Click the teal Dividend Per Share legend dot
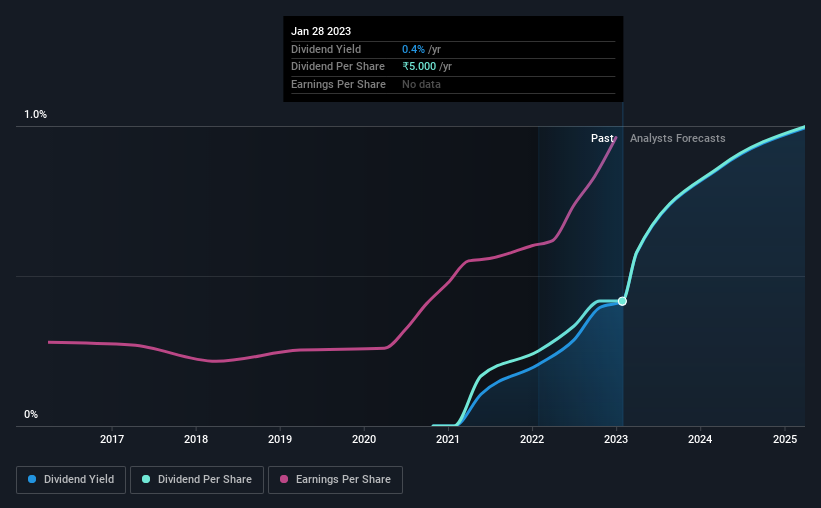Screen dimensions: 821x508 tap(146, 479)
